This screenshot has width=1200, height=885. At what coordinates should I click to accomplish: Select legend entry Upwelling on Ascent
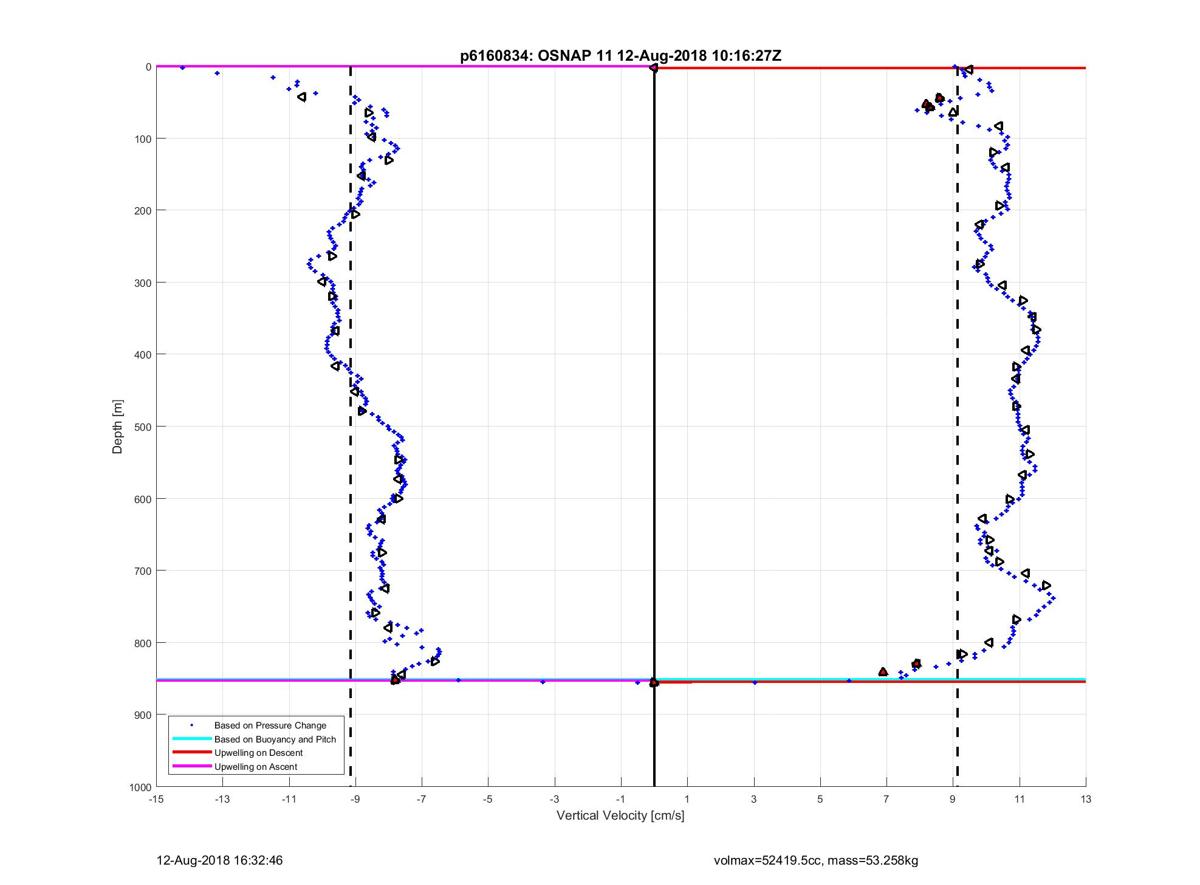pyautogui.click(x=256, y=767)
